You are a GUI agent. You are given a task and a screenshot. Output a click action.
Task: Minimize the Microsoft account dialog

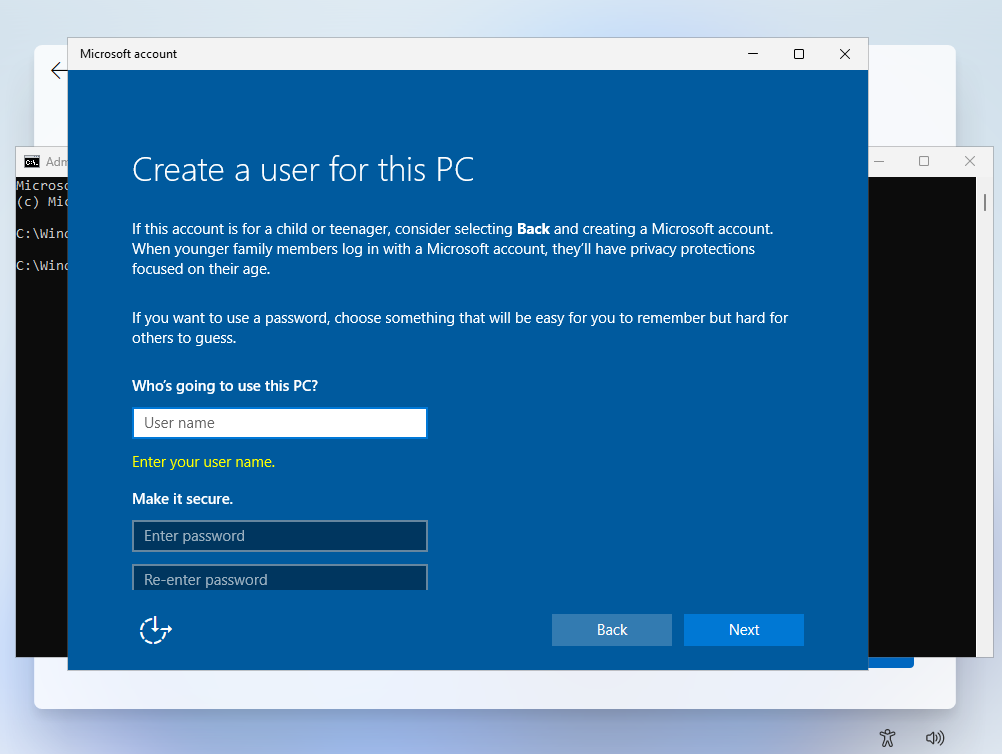pyautogui.click(x=752, y=54)
